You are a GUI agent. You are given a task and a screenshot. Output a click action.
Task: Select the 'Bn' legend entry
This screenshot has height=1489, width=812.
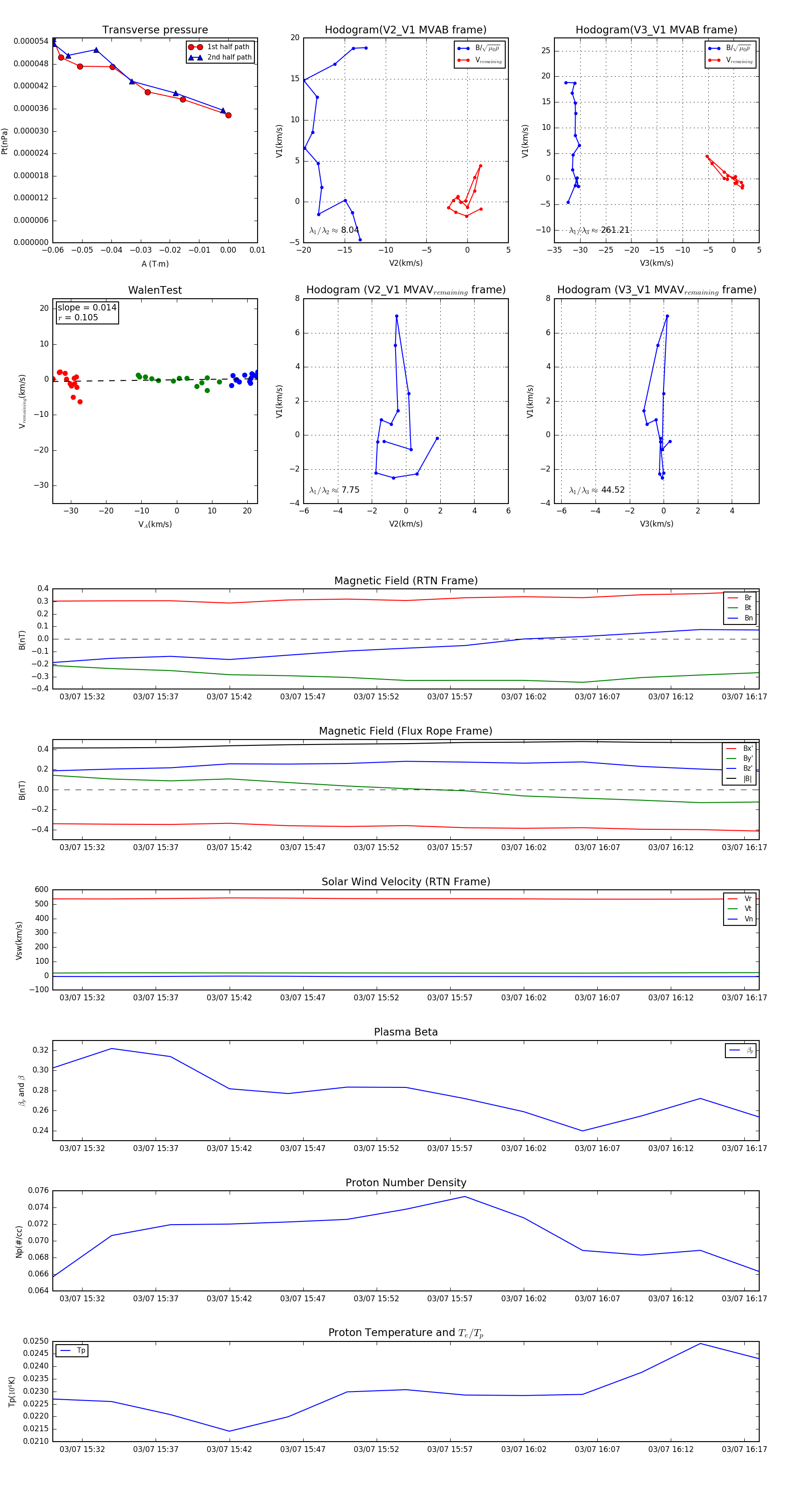[740, 619]
